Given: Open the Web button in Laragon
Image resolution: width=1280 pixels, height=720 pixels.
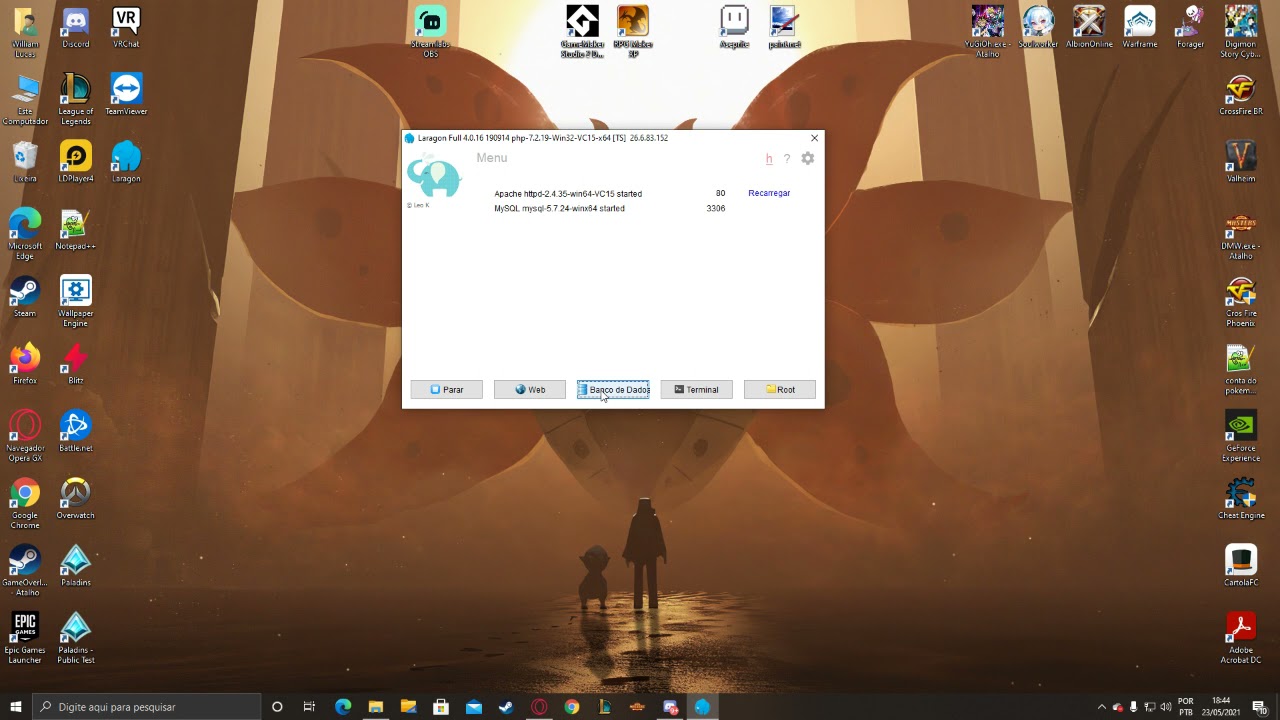Looking at the screenshot, I should (x=529, y=389).
